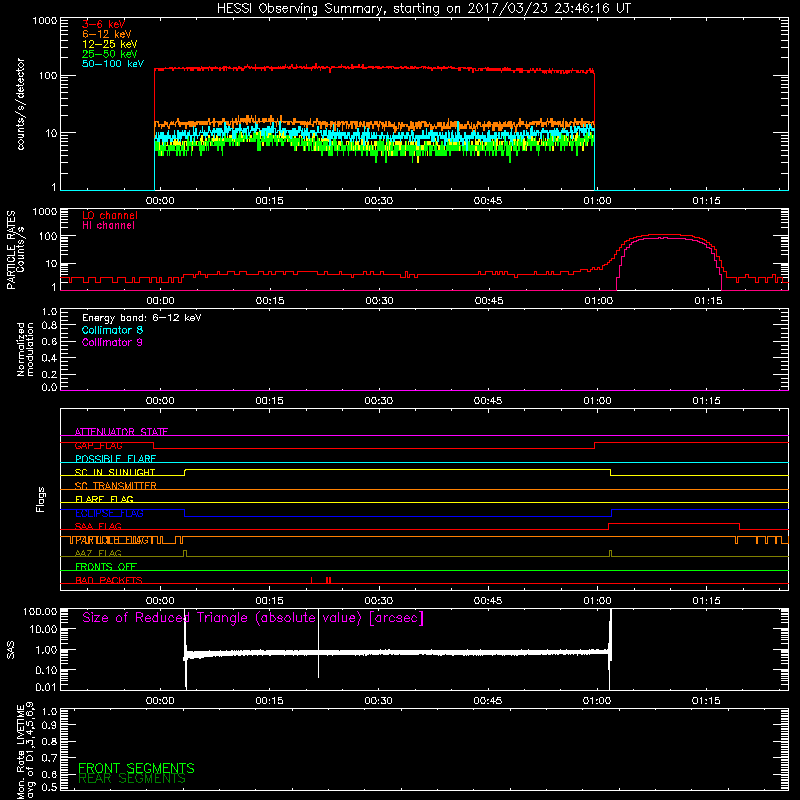Click the SC_TRANSMITTER flag label
The image size is (800, 800).
point(115,486)
